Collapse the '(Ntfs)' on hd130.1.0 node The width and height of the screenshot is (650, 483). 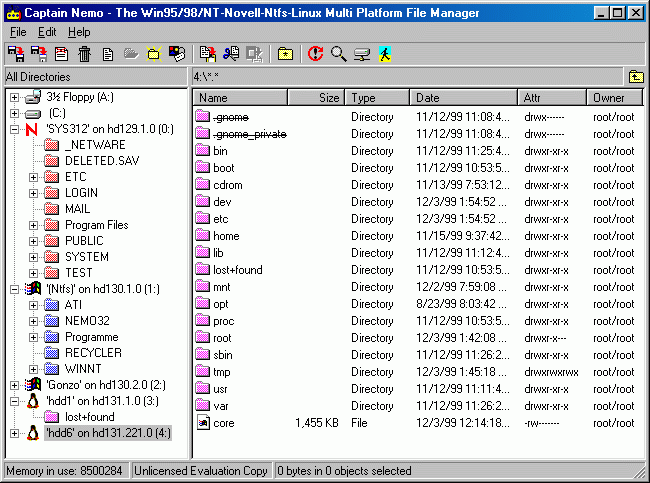pyautogui.click(x=14, y=289)
